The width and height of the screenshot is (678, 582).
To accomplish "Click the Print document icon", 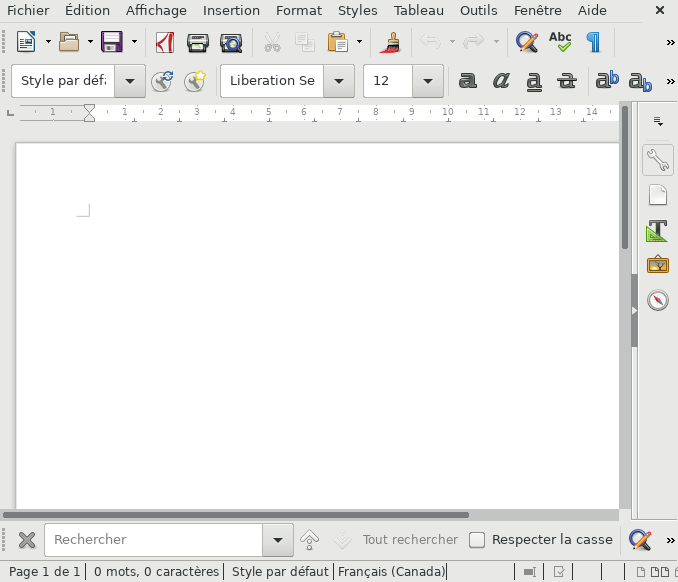I will 198,42.
